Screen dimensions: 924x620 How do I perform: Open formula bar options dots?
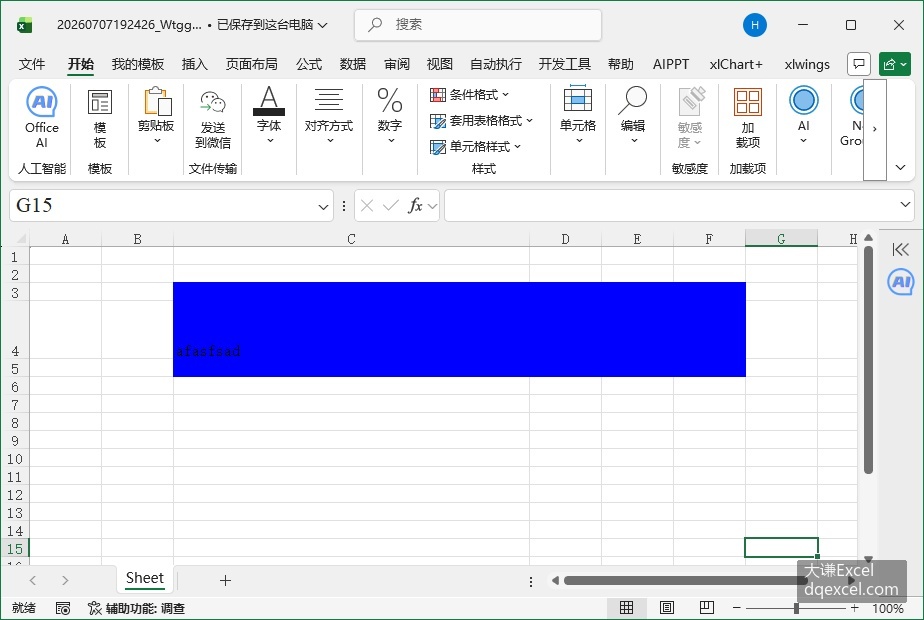point(344,206)
